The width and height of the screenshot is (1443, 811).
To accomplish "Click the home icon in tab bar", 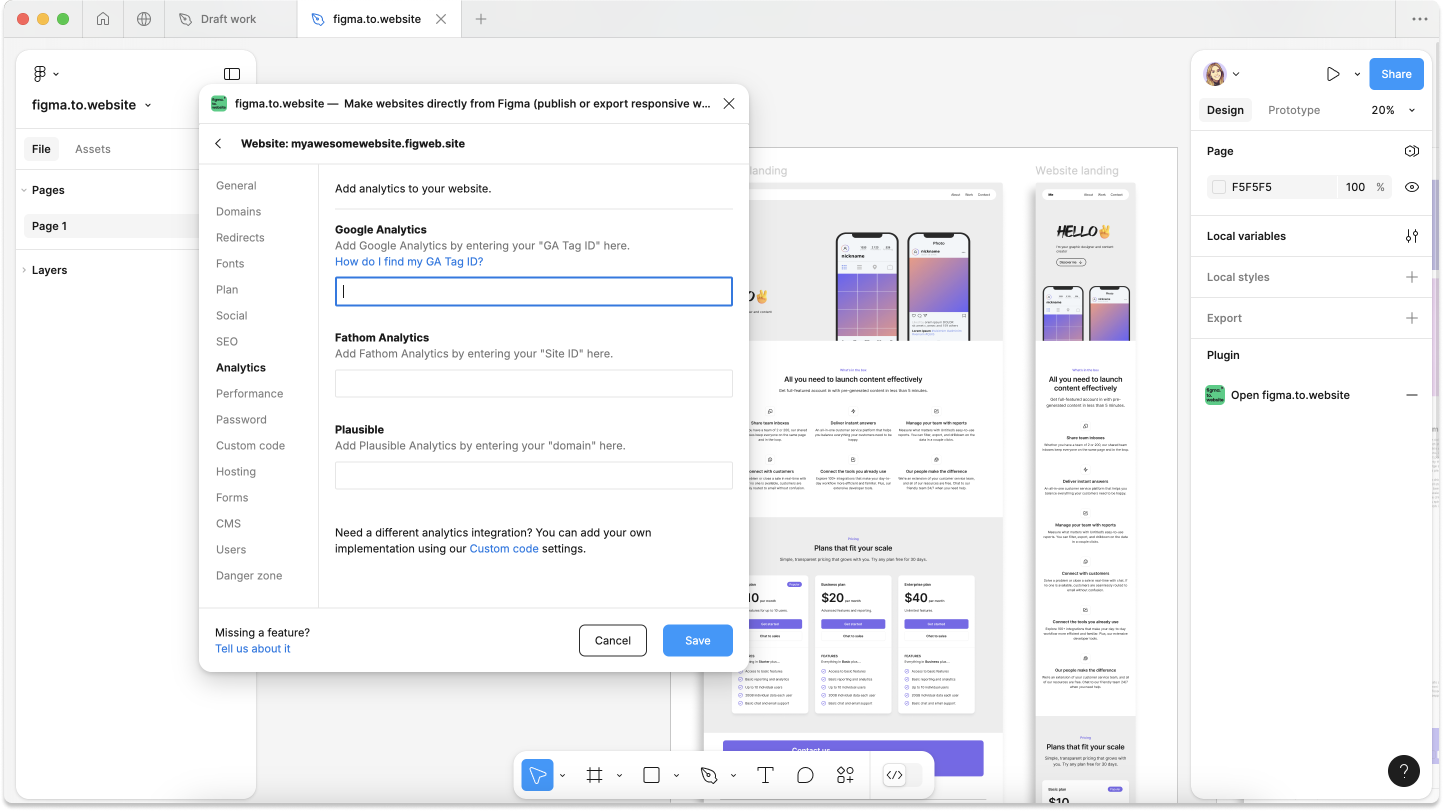I will pyautogui.click(x=103, y=19).
